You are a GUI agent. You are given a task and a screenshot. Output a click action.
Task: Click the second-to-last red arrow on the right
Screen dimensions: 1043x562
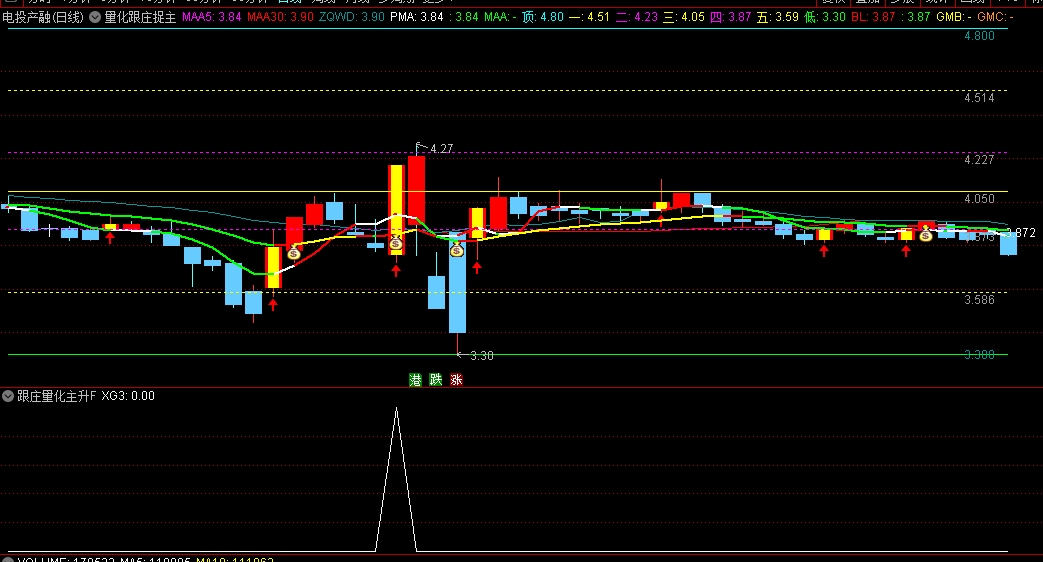click(824, 250)
